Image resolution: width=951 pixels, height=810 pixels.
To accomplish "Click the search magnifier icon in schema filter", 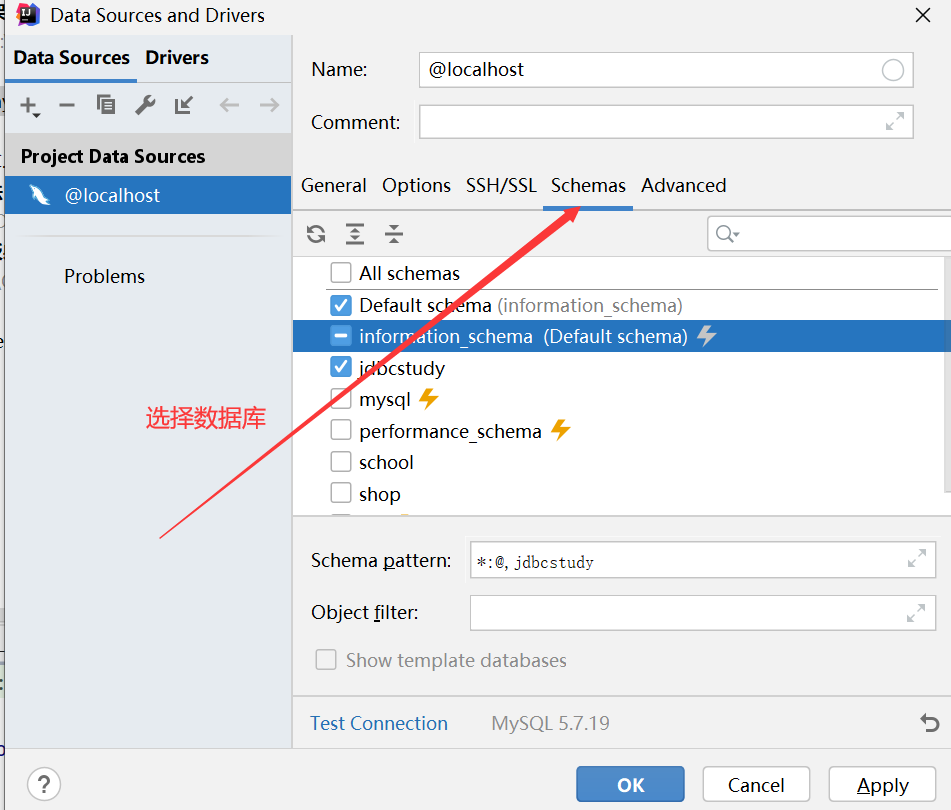I will pyautogui.click(x=727, y=234).
